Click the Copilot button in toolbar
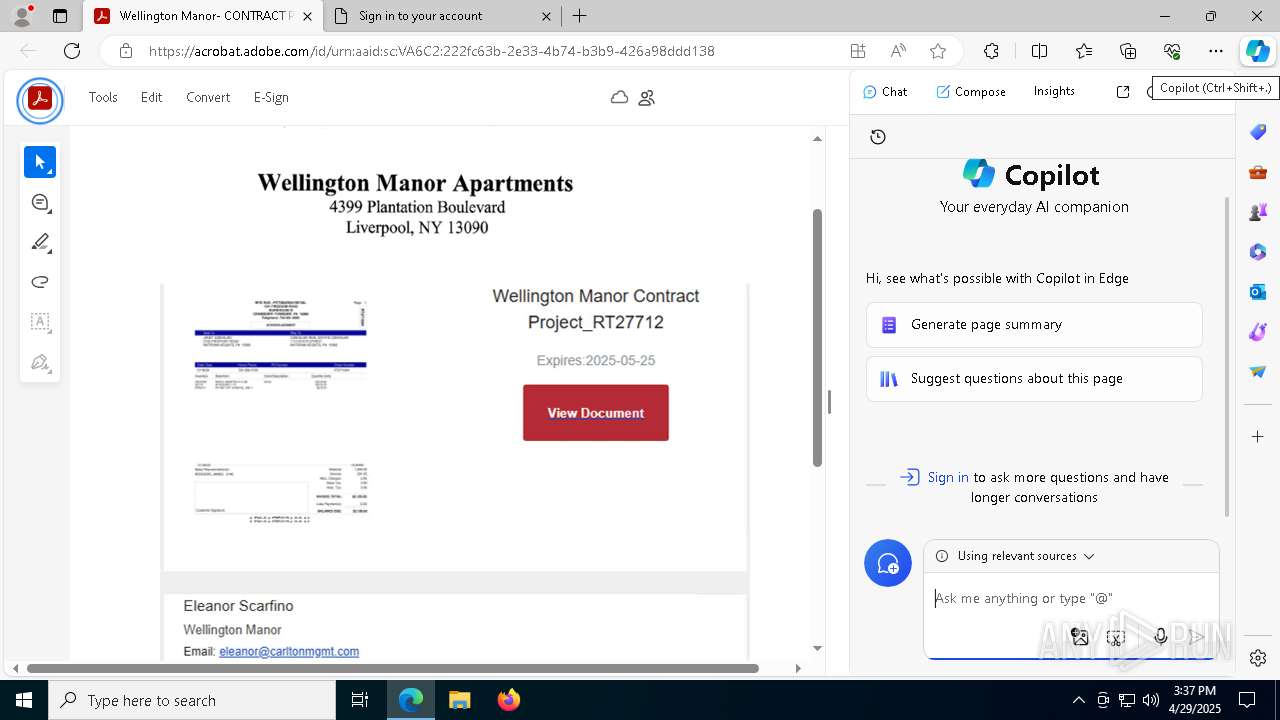1280x720 pixels. pos(1257,51)
